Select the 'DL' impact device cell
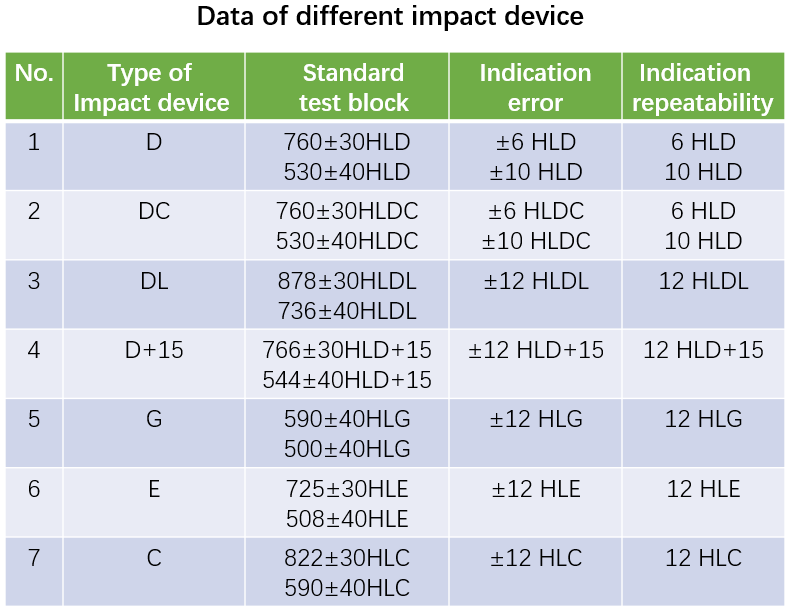Image resolution: width=793 pixels, height=612 pixels. (x=154, y=282)
